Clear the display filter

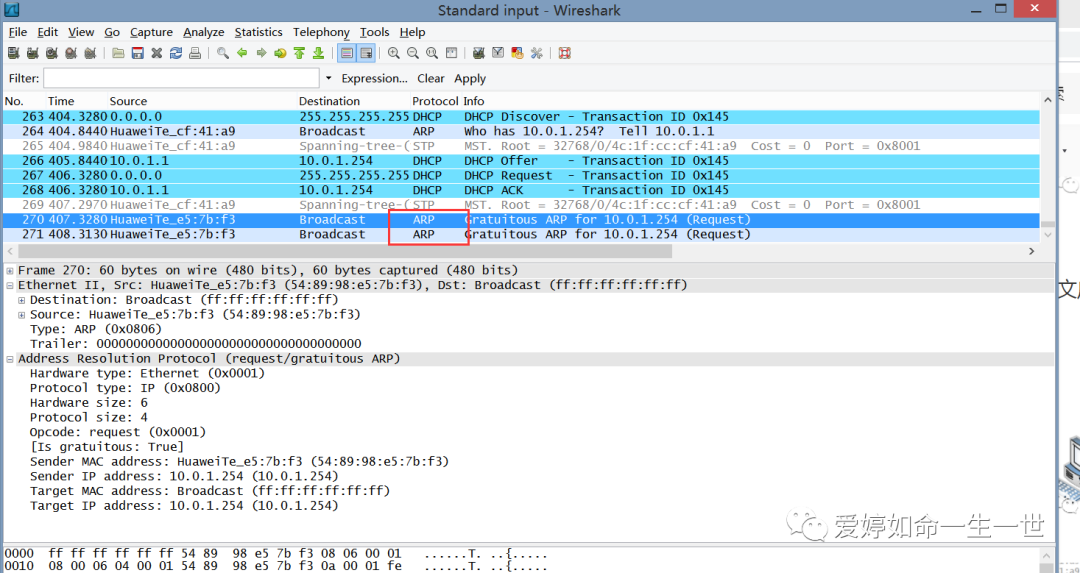(430, 79)
